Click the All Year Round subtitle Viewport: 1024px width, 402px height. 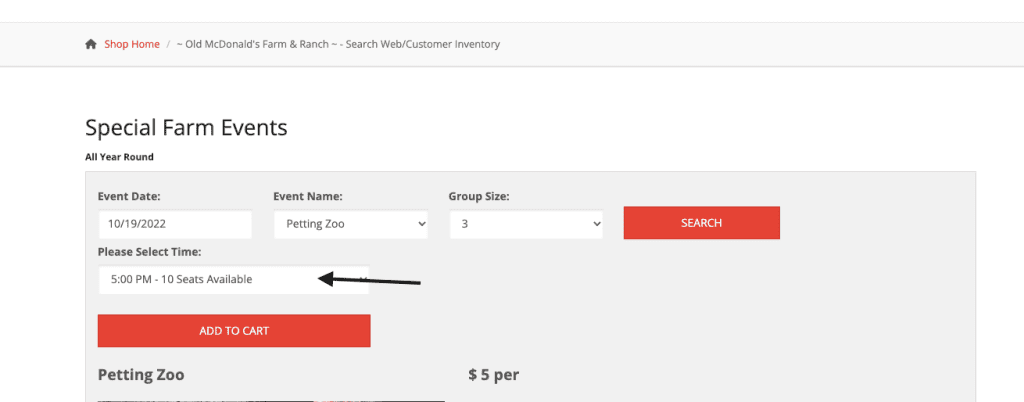coord(120,157)
